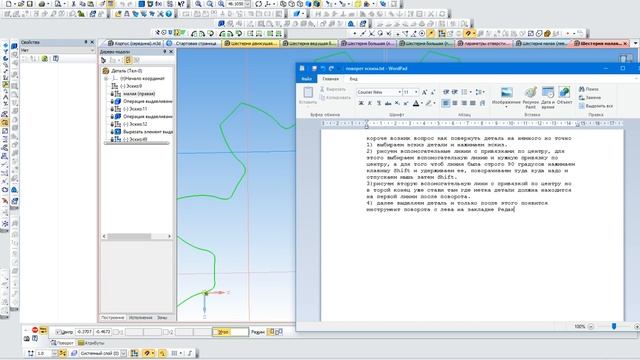The image size is (640, 360).
Task: Toggle the Angle checkbox in property bar
Action: point(216,332)
